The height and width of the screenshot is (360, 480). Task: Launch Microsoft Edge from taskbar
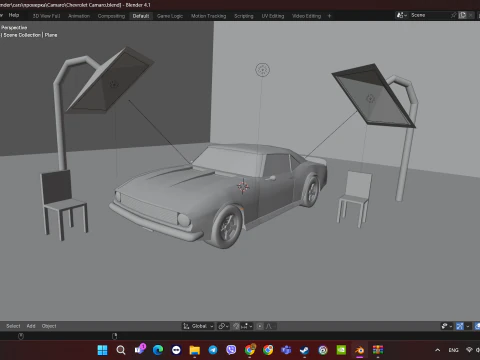point(158,350)
